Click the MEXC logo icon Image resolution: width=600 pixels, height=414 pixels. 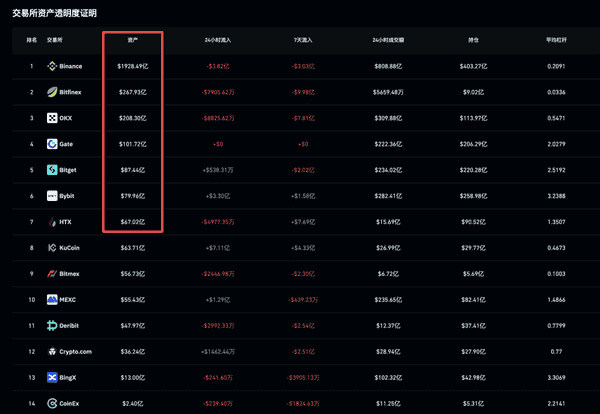[53, 298]
